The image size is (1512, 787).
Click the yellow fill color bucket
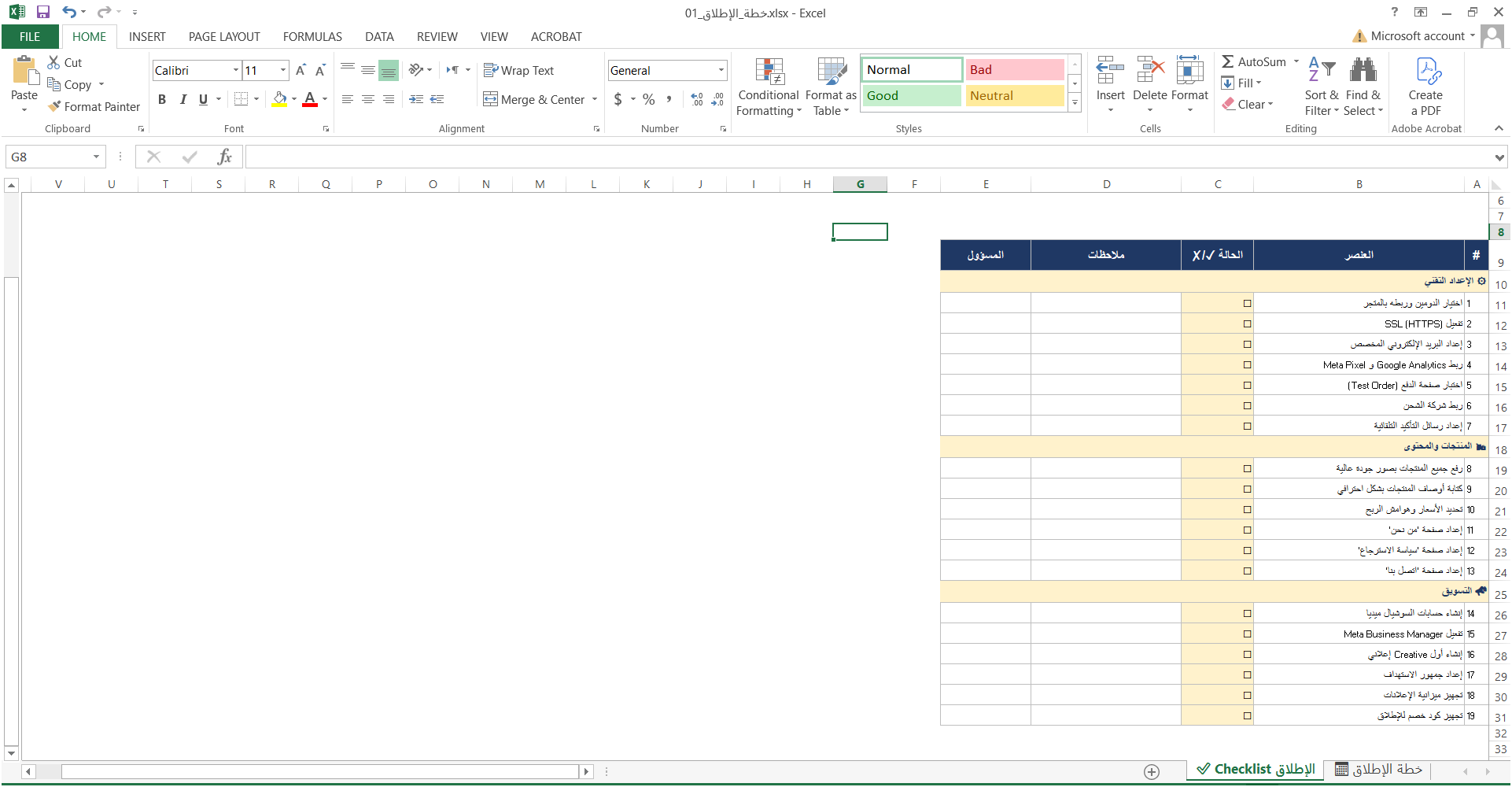pos(279,99)
